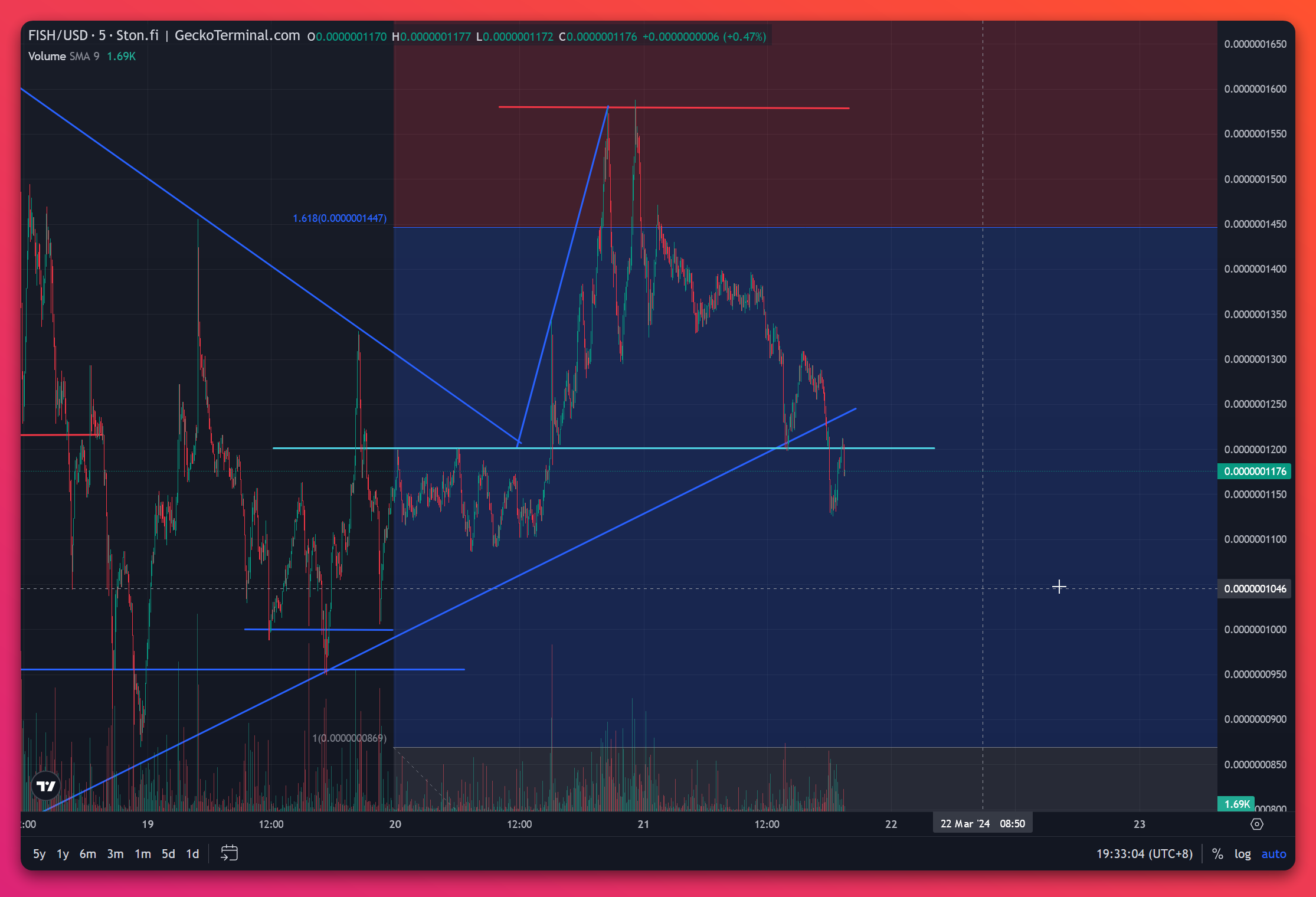This screenshot has width=1316, height=897.
Task: Select the 5y time range
Action: point(39,854)
